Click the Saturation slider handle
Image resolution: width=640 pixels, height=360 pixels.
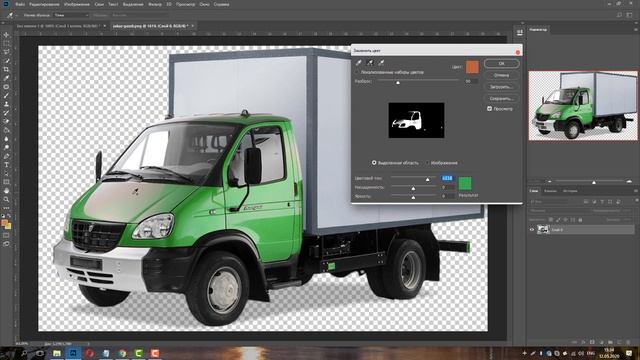click(413, 188)
